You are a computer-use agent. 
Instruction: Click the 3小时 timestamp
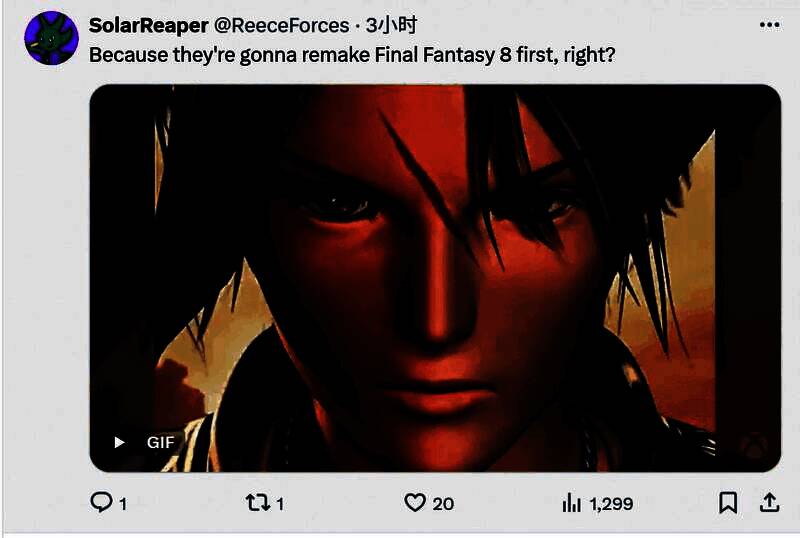tap(391, 25)
